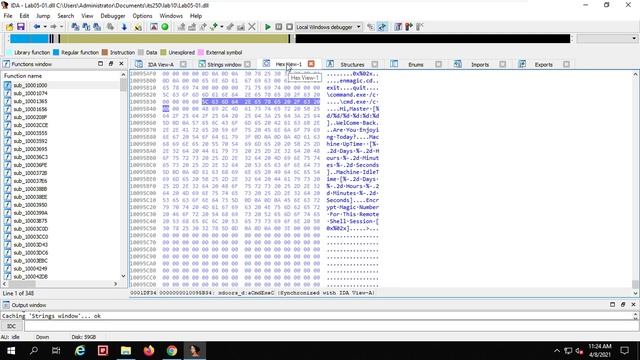Click the first binoculars search toolbar icon
Image resolution: width=640 pixels, height=360 pixels.
pyautogui.click(x=75, y=27)
